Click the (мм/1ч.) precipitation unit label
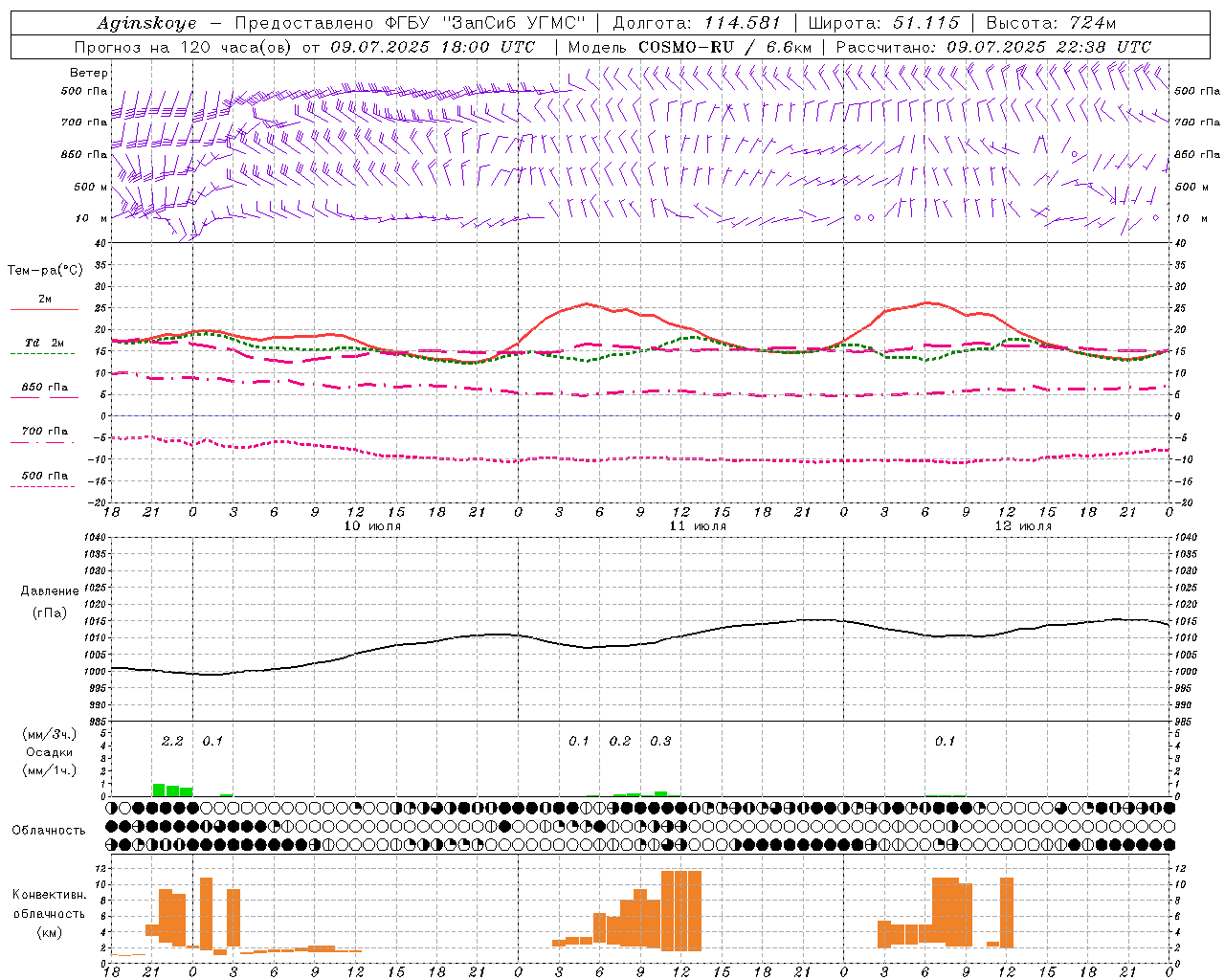This screenshot has height=980, width=1225. (x=50, y=770)
